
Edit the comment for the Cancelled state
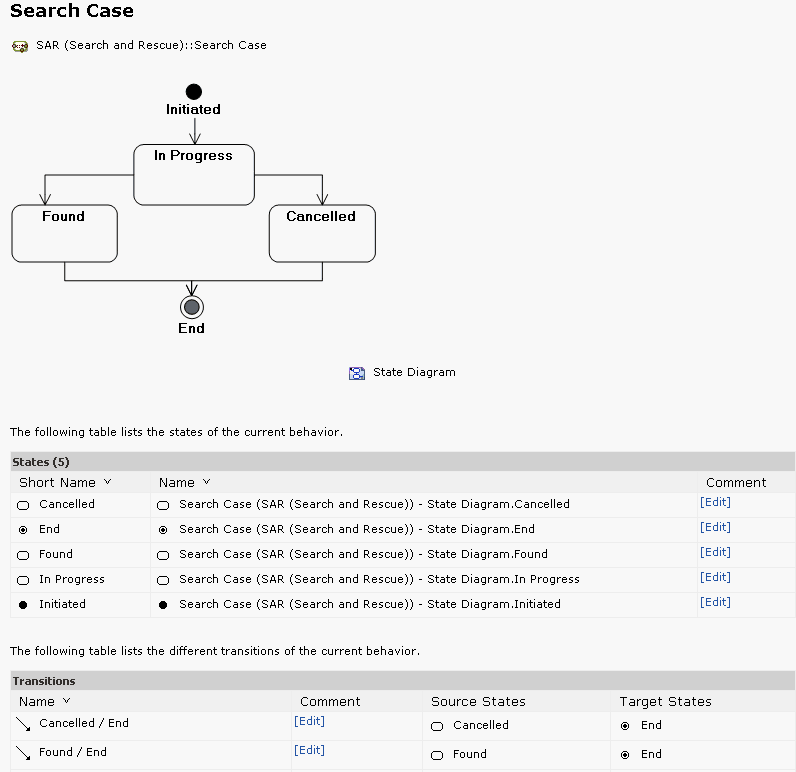[715, 503]
